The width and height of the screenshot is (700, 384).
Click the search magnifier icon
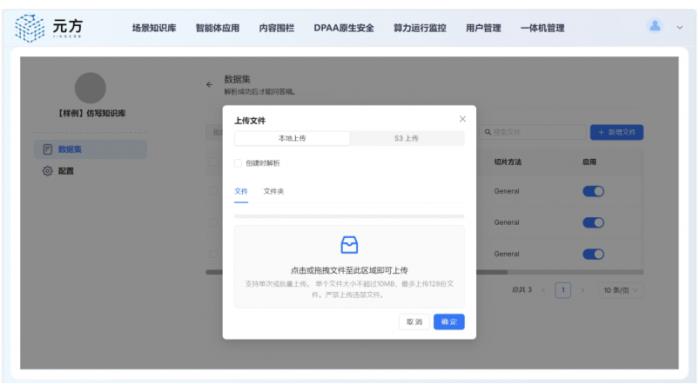pyautogui.click(x=488, y=132)
